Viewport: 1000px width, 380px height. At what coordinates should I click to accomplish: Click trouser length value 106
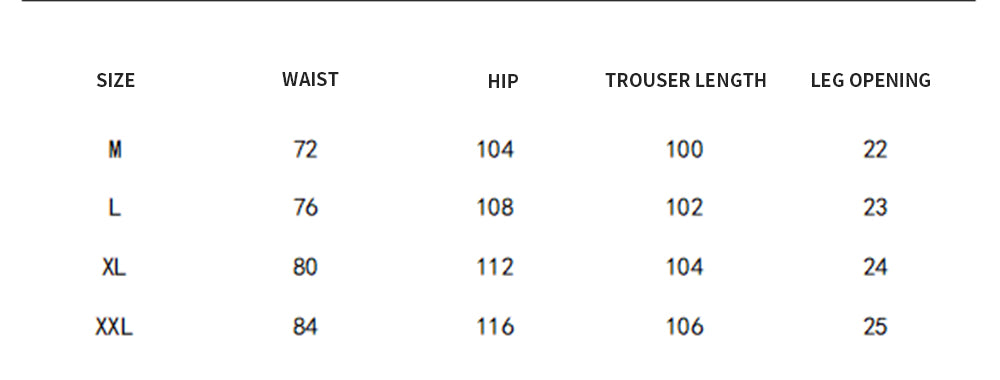(685, 326)
